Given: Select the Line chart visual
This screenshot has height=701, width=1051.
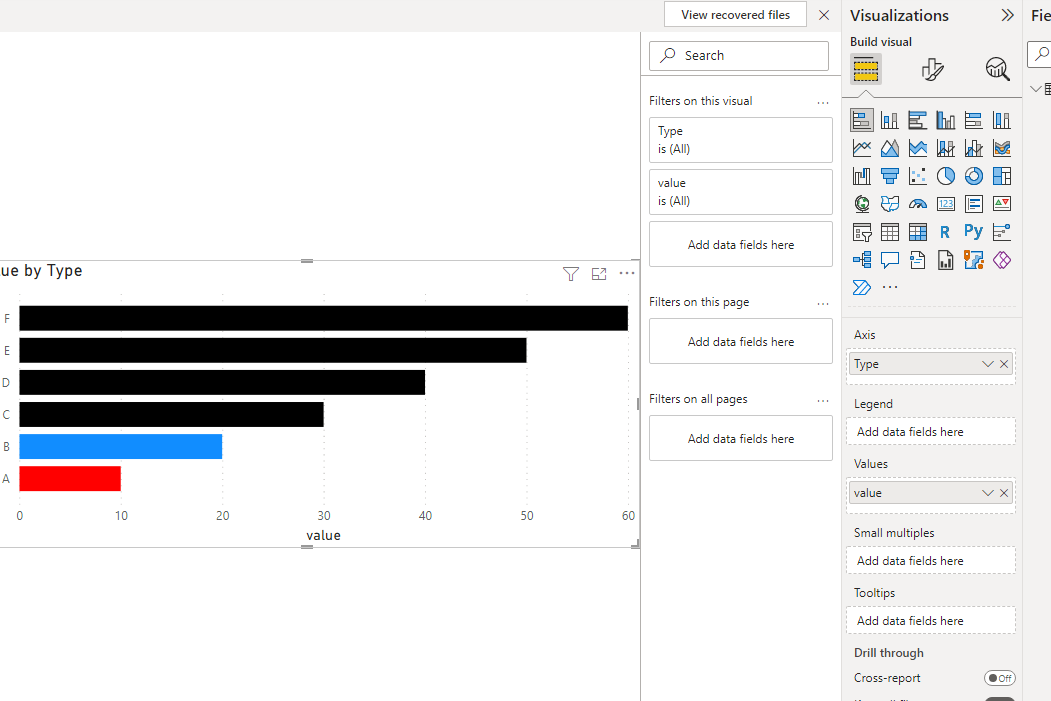Looking at the screenshot, I should [862, 147].
